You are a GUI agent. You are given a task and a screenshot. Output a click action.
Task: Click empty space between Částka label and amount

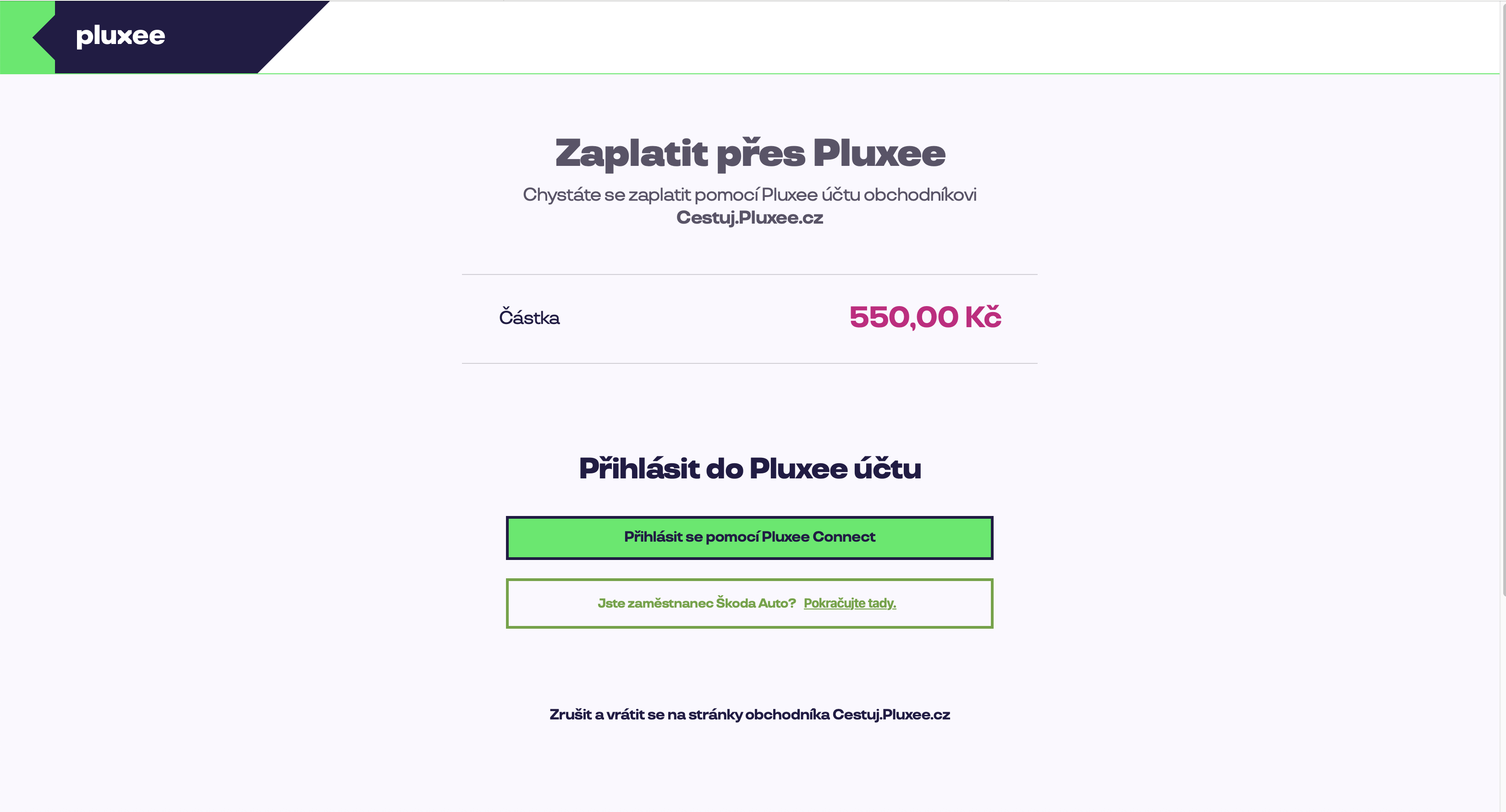702,318
